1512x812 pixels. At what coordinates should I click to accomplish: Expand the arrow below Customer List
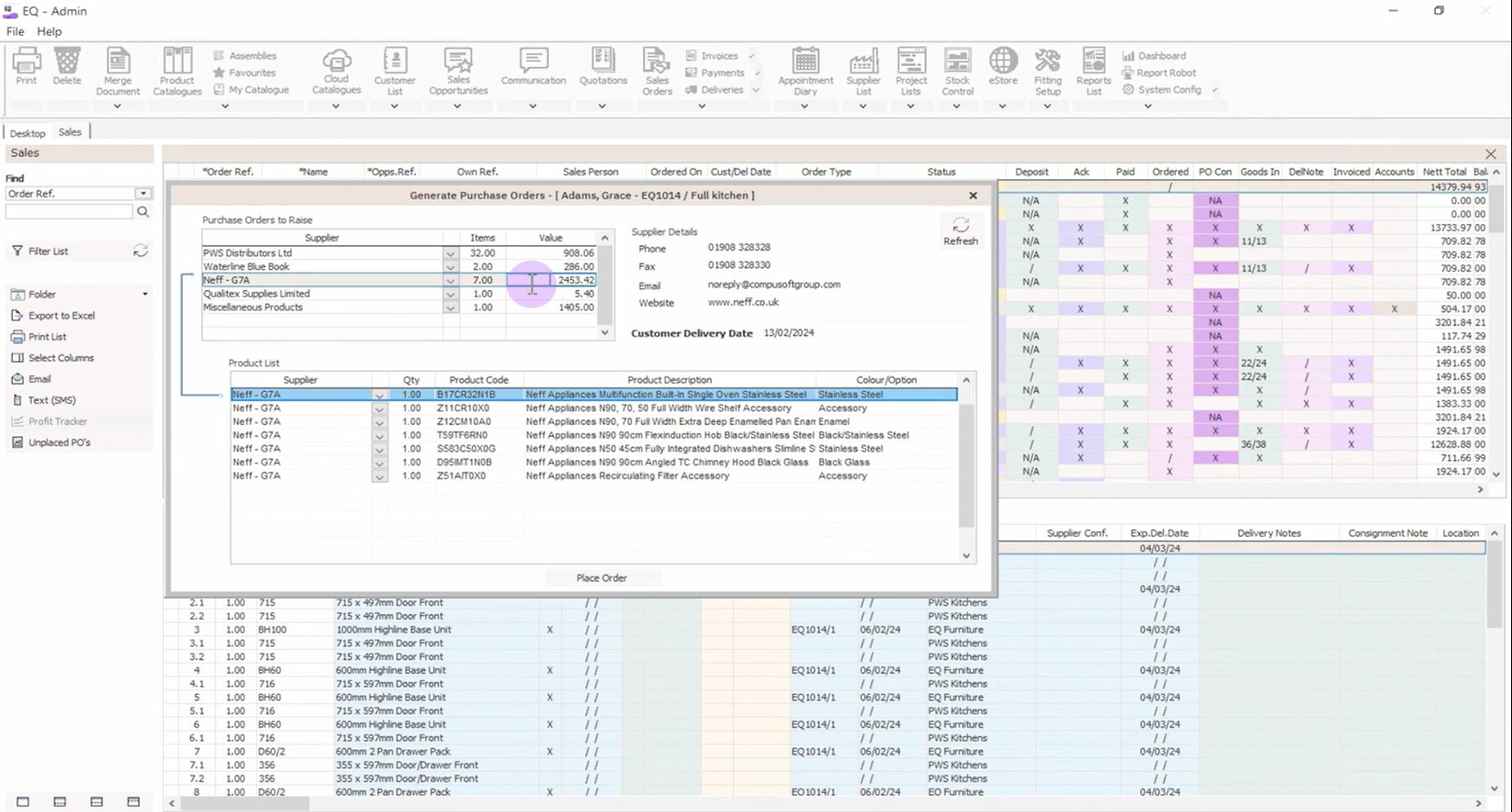(394, 106)
